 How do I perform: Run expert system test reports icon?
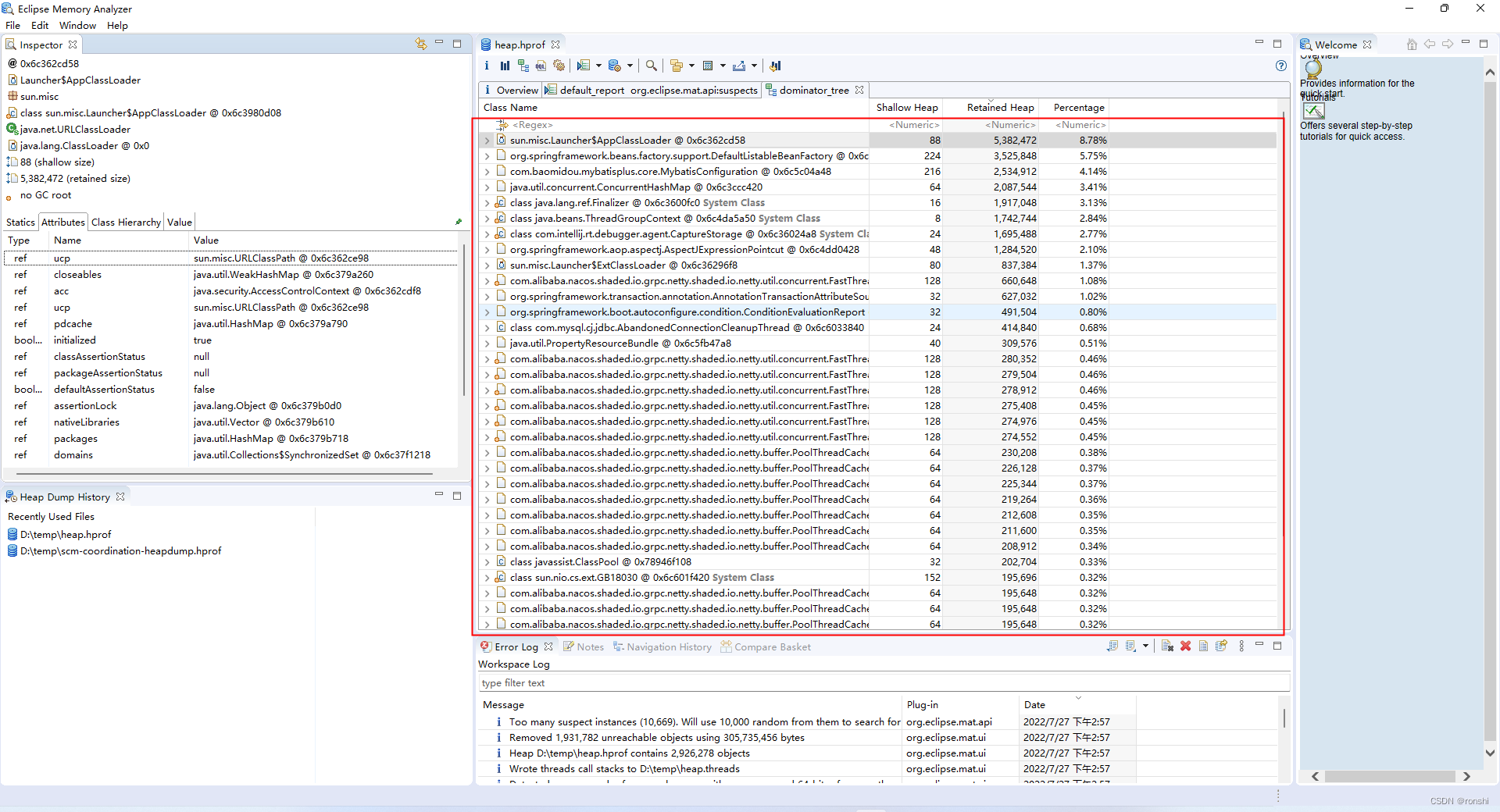pyautogui.click(x=583, y=66)
